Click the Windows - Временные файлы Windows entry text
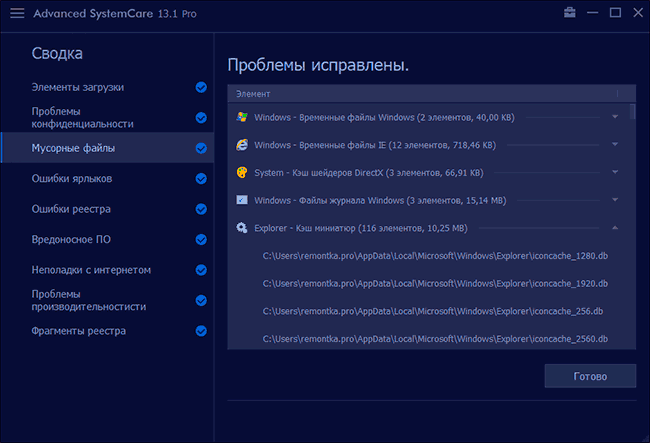This screenshot has height=443, width=650. click(x=384, y=117)
